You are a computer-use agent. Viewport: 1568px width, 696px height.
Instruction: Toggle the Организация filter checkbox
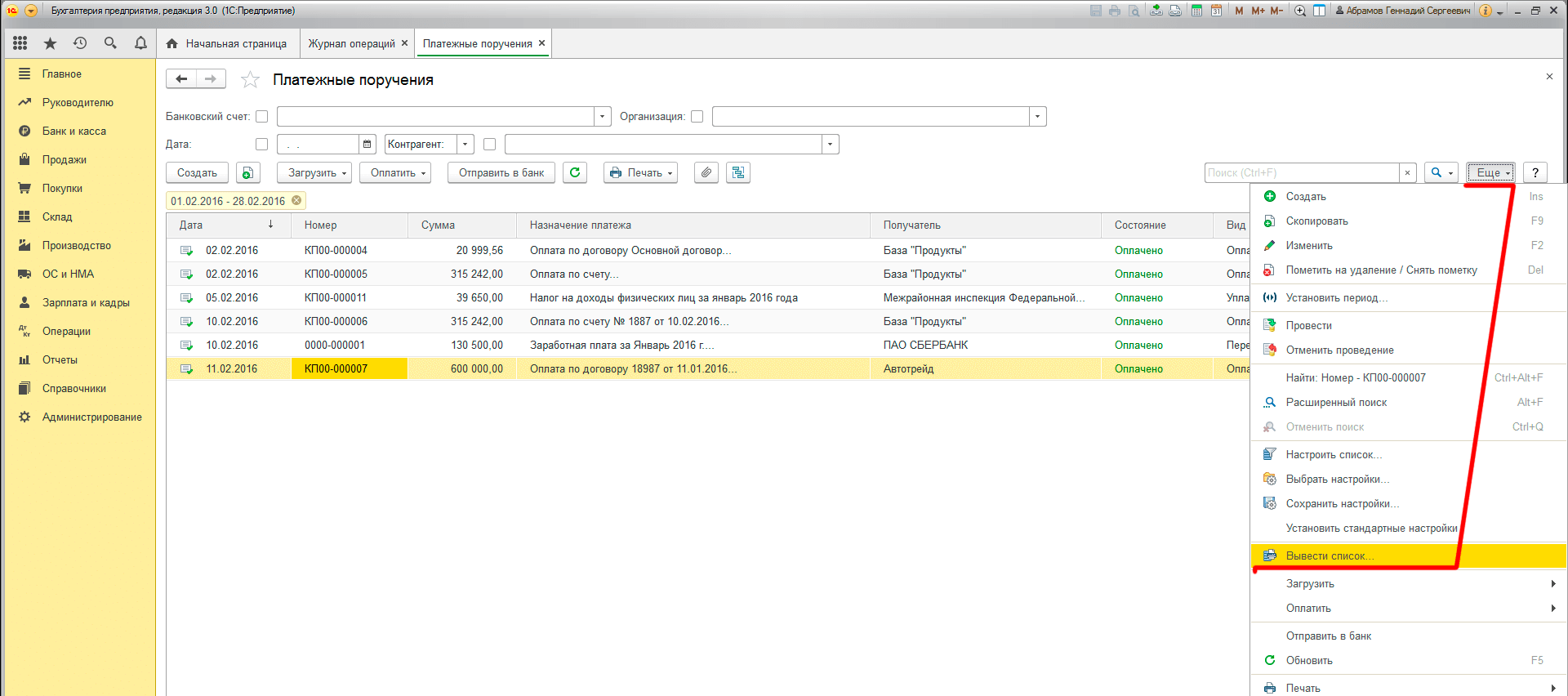click(x=697, y=117)
